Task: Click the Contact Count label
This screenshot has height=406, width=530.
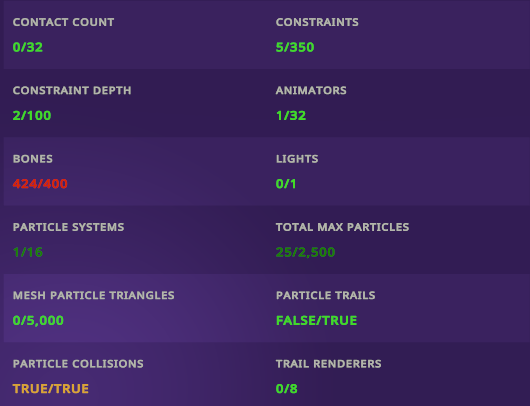Action: [63, 22]
